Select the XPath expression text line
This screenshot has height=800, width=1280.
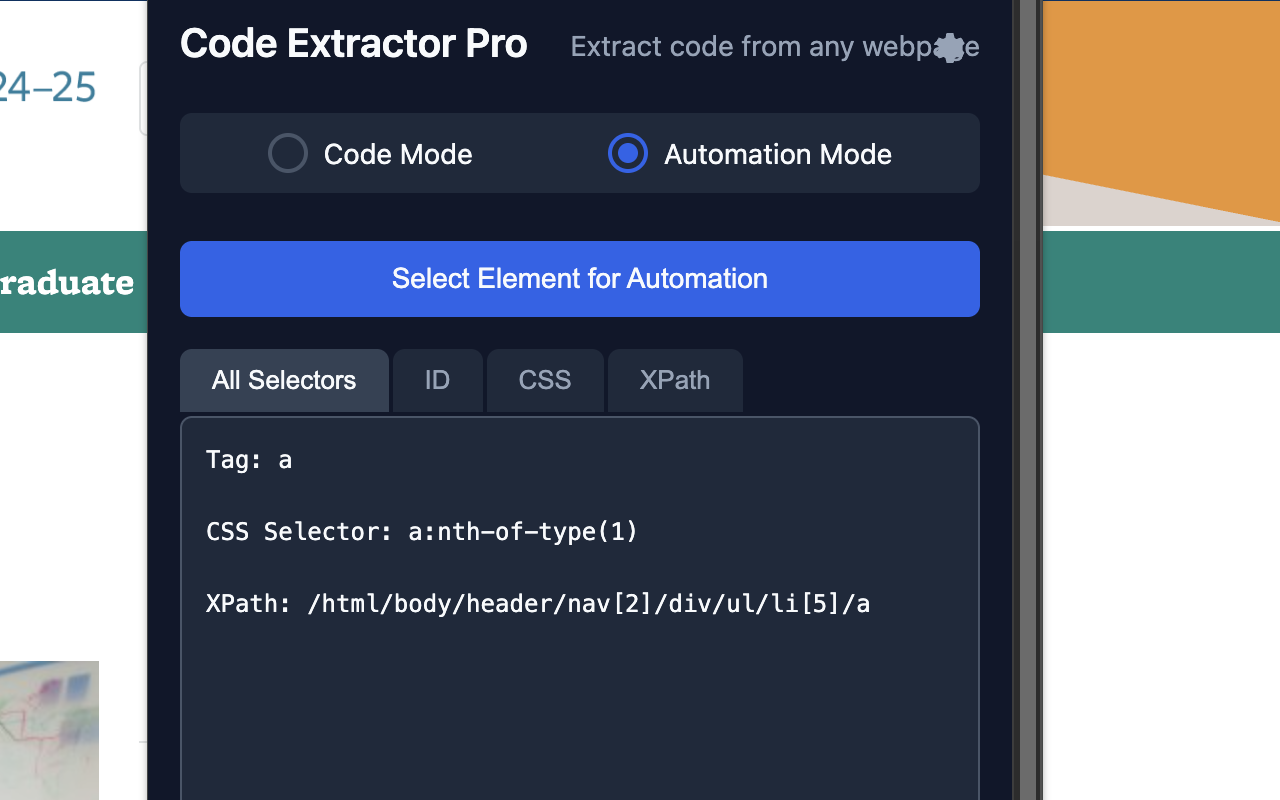point(538,603)
